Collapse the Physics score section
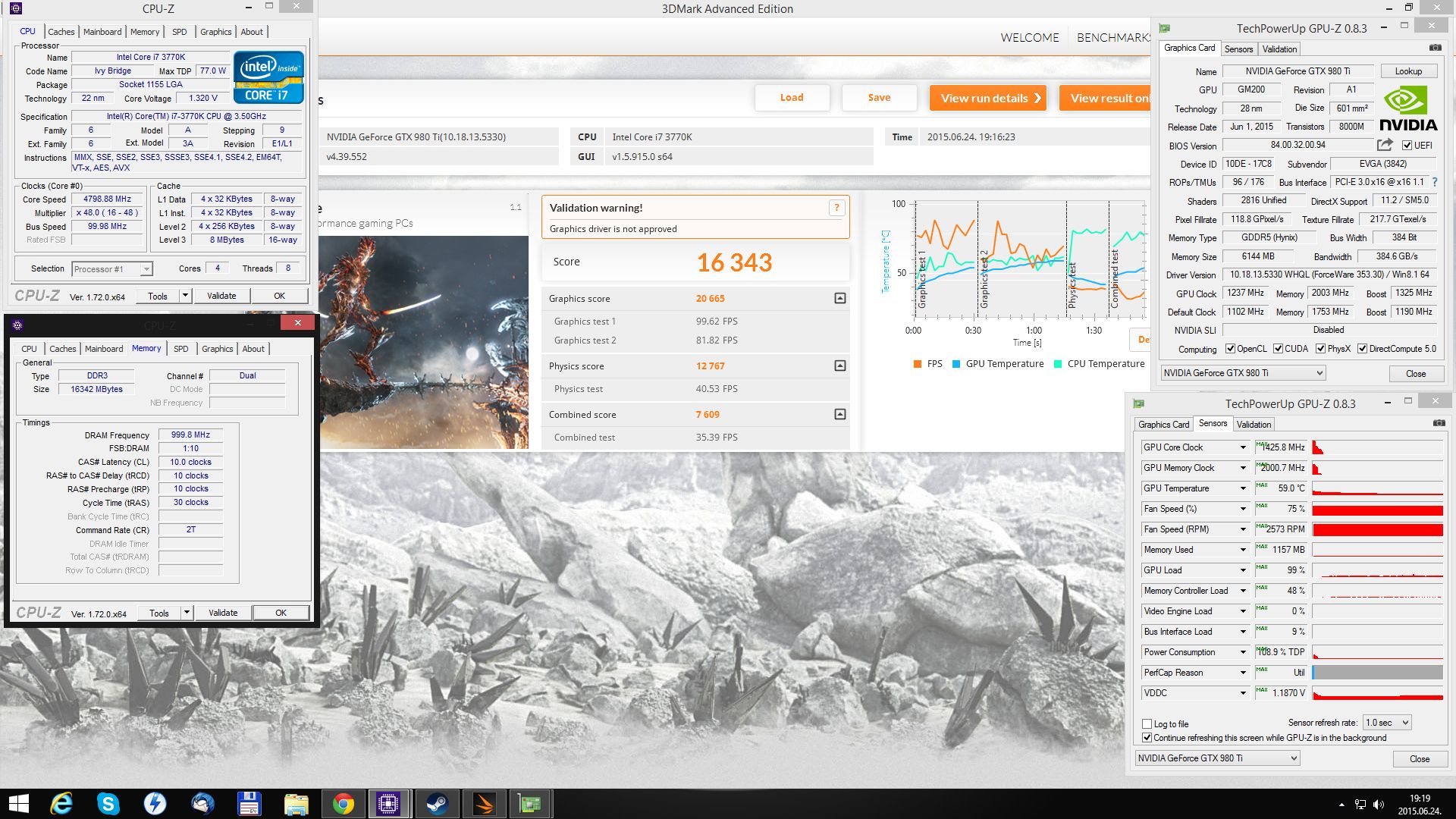Image resolution: width=1456 pixels, height=819 pixels. tap(840, 366)
